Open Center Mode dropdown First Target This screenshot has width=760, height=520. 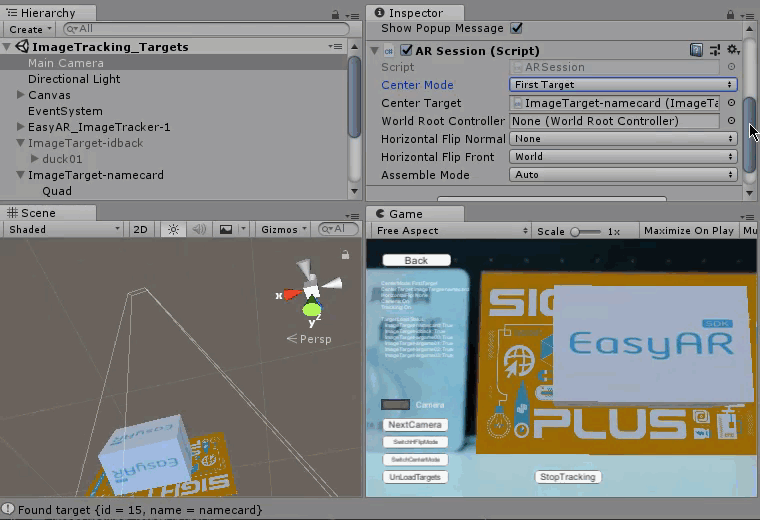point(623,84)
